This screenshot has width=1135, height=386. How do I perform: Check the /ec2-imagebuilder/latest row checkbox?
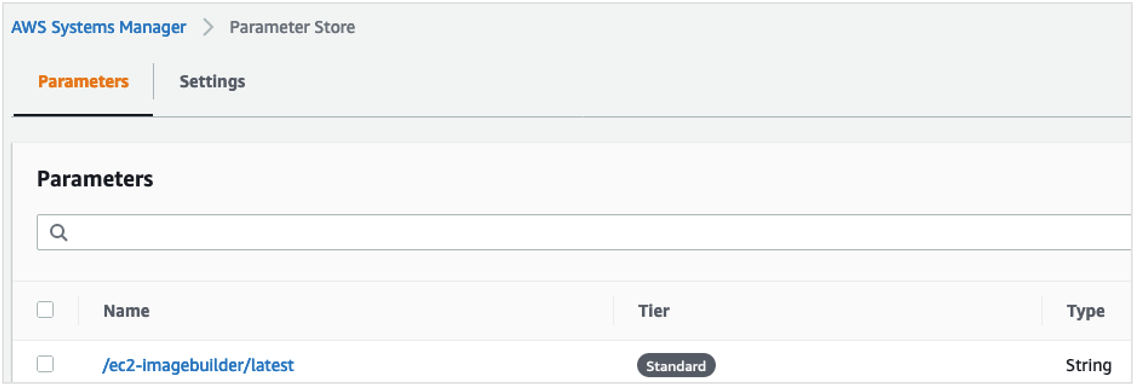(45, 364)
